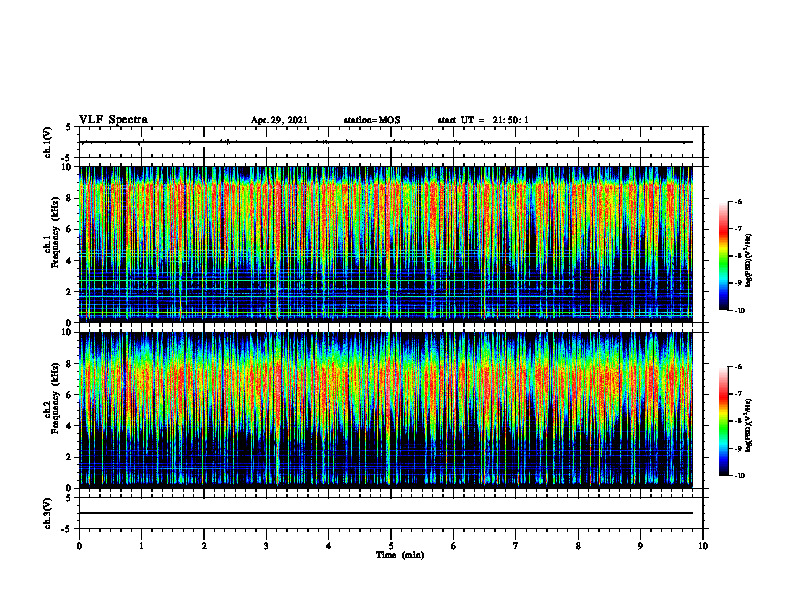The height and width of the screenshot is (612, 792).
Task: Click time axis tick label '7'
Action: pyautogui.click(x=516, y=546)
